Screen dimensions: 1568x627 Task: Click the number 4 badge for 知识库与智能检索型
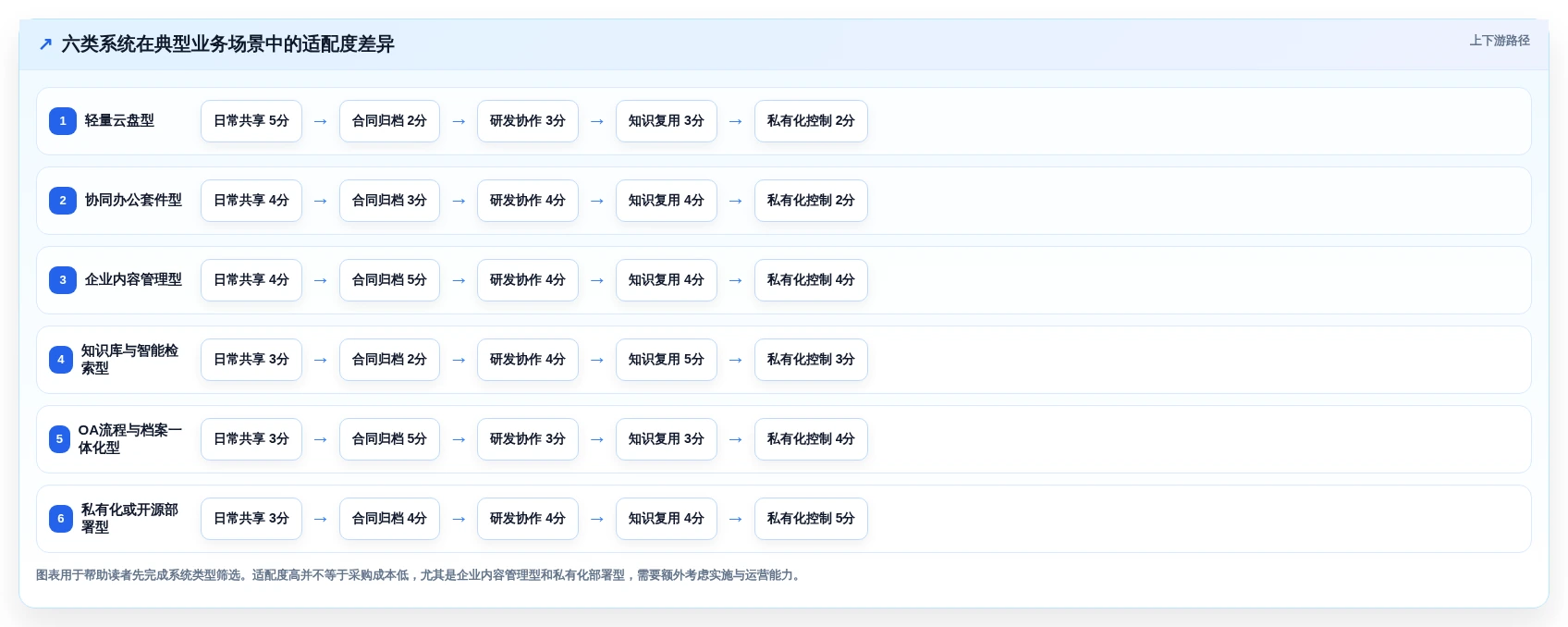coord(61,360)
